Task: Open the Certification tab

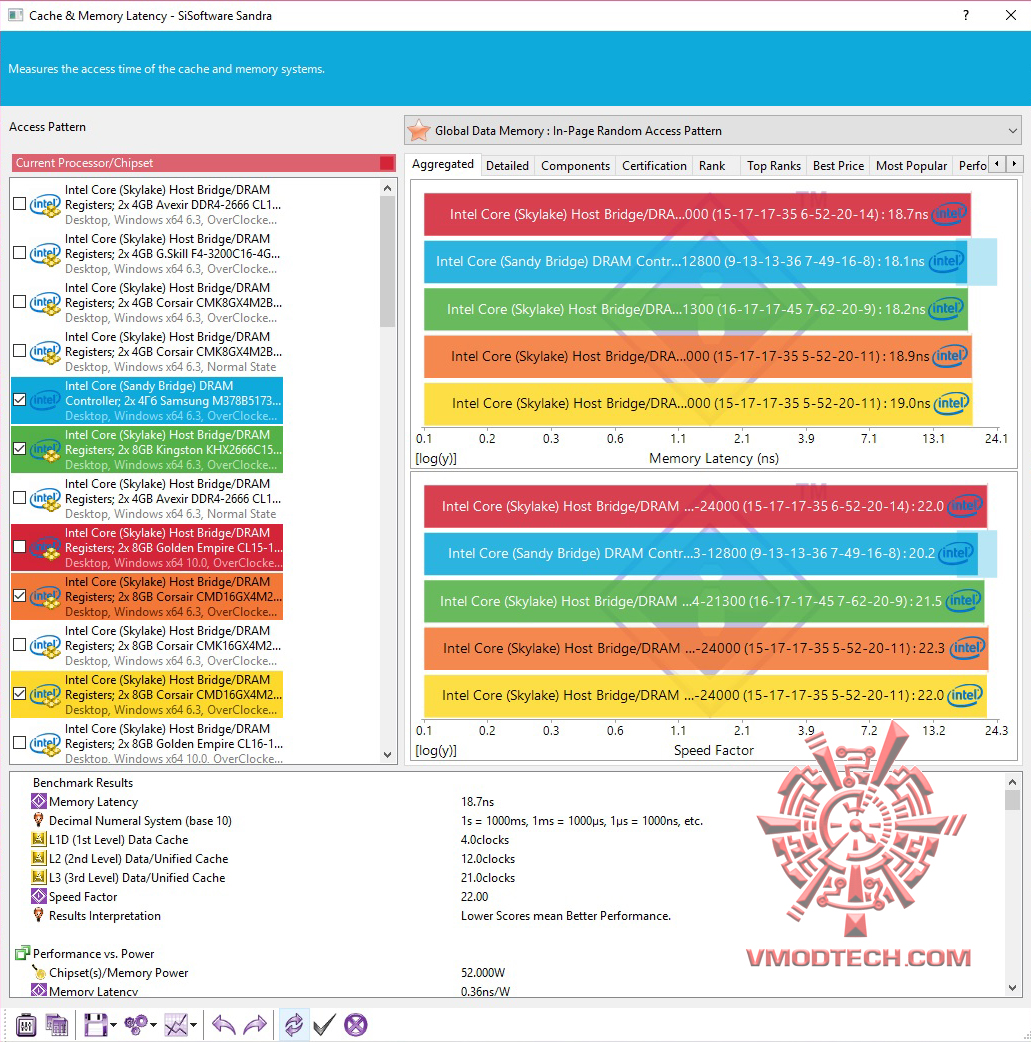Action: [x=654, y=165]
